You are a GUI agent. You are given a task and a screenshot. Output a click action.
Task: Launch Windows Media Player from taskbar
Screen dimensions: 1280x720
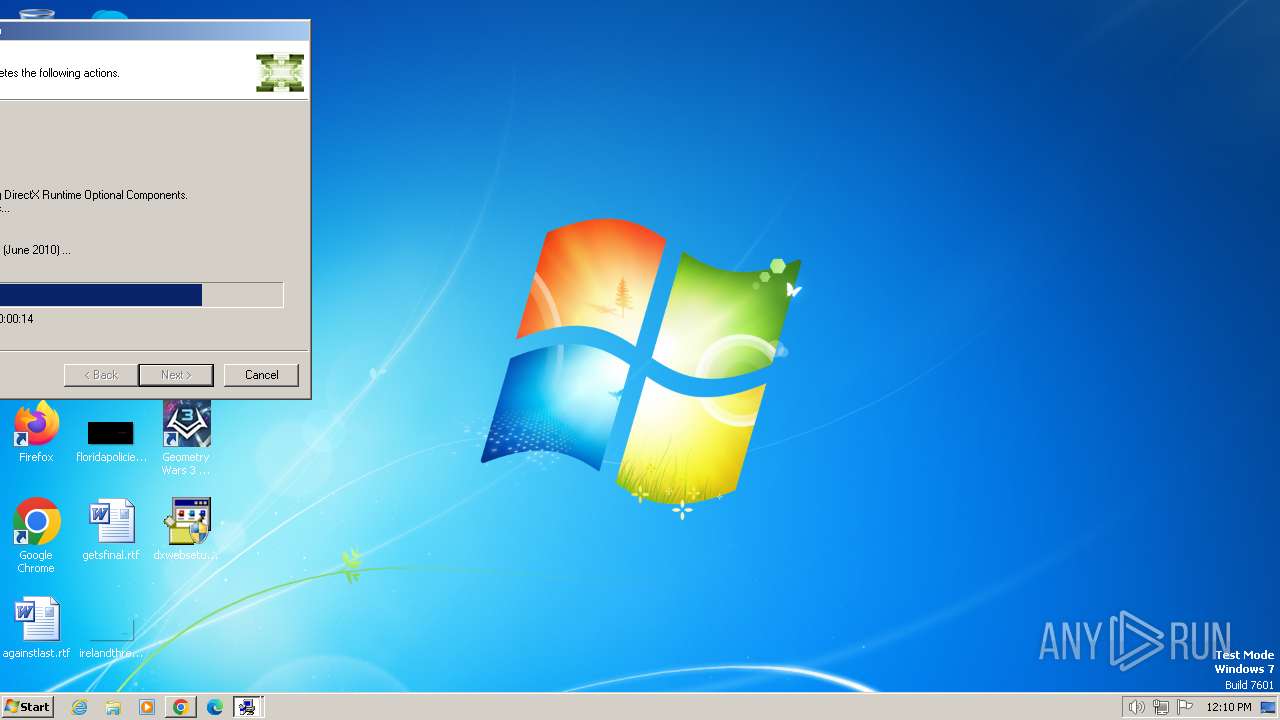(147, 707)
